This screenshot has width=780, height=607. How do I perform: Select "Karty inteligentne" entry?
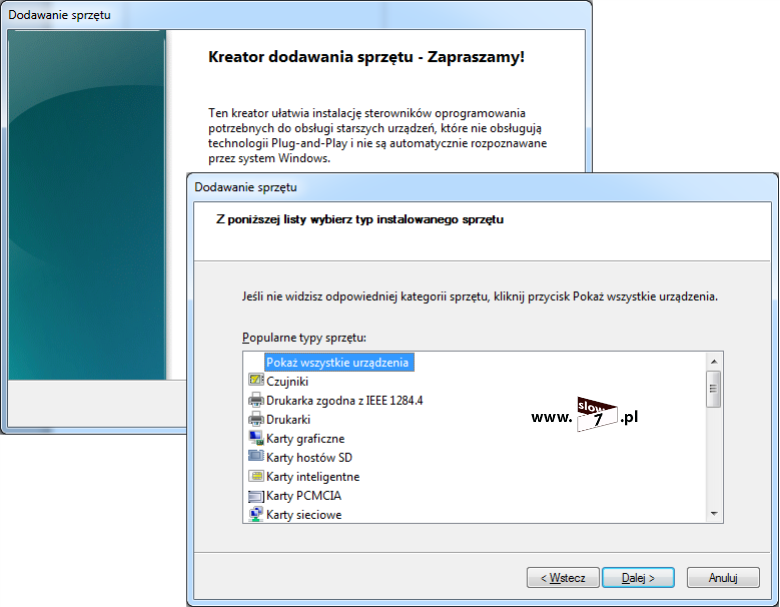coord(312,477)
